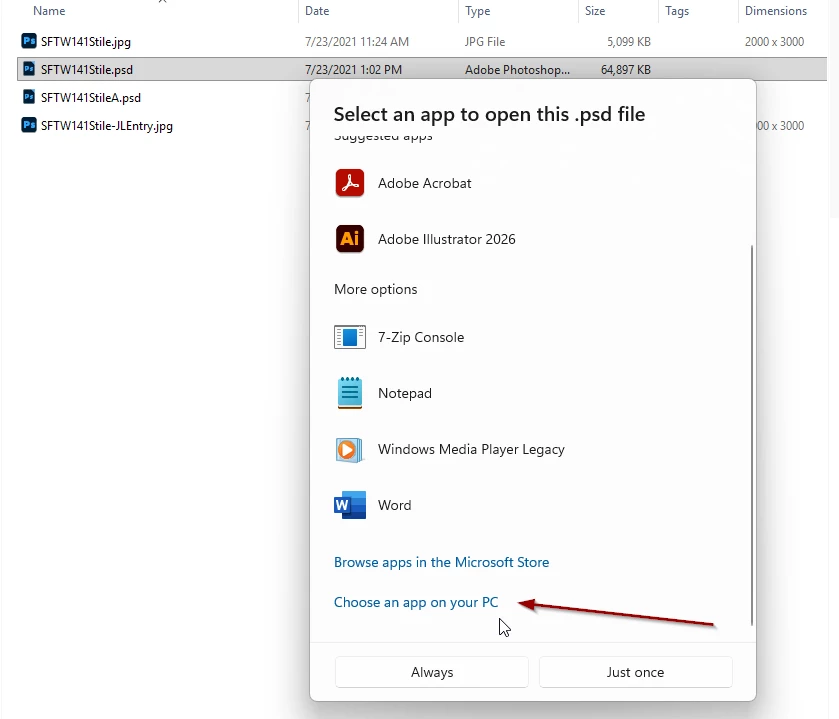Click the Adobe Photoshop type cell

pyautogui.click(x=517, y=70)
